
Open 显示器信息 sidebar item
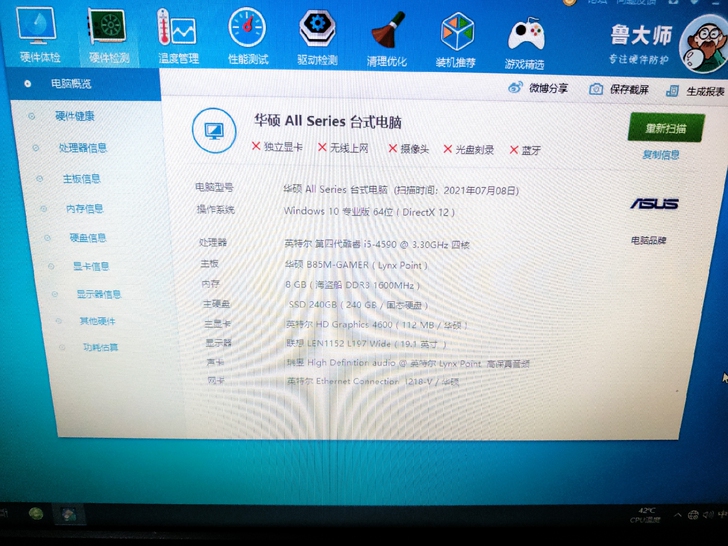coord(98,294)
